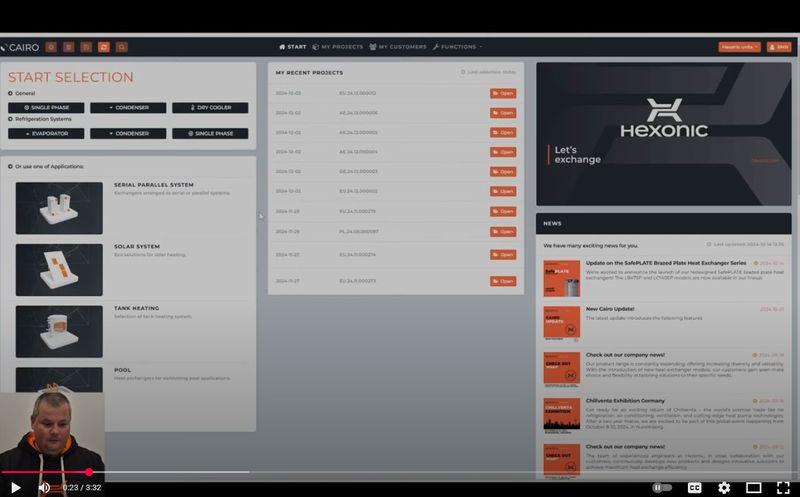Mute the video volume

tap(44, 488)
